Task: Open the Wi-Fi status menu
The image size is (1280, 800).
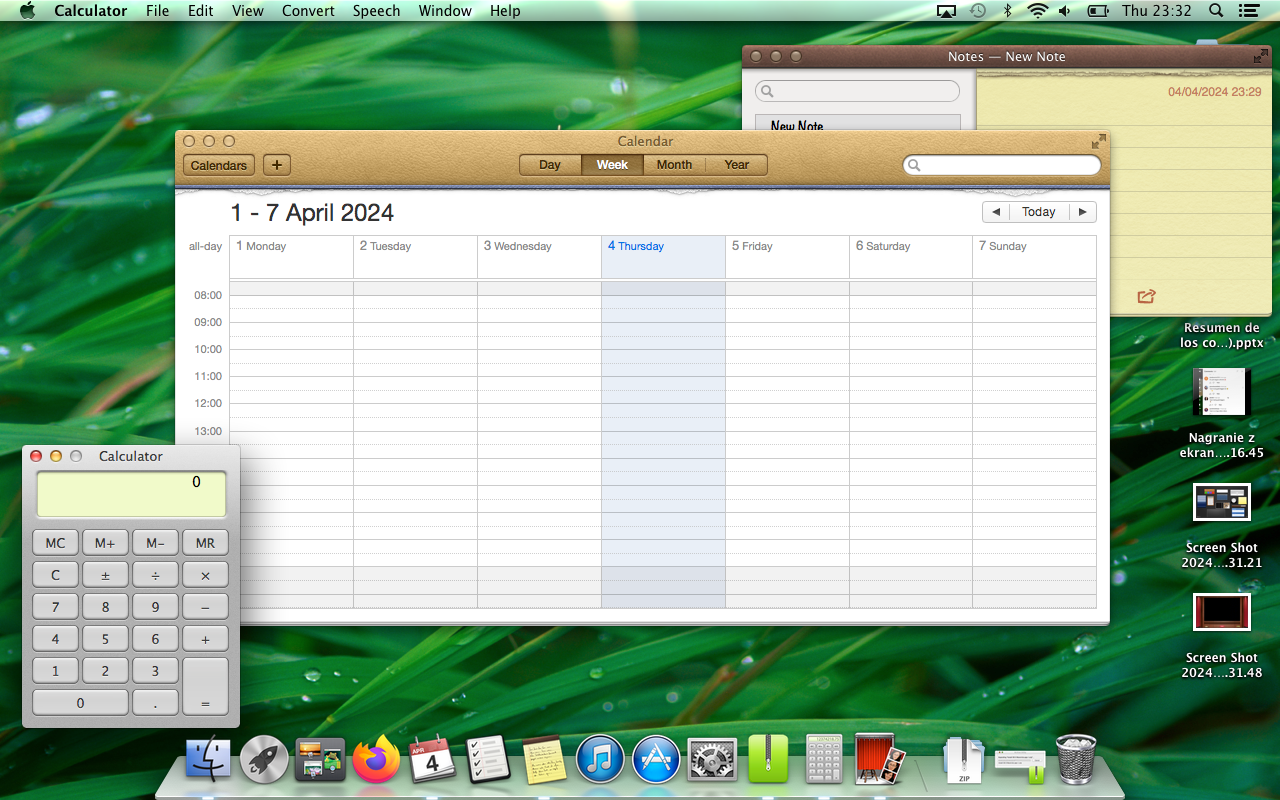Action: point(1038,11)
